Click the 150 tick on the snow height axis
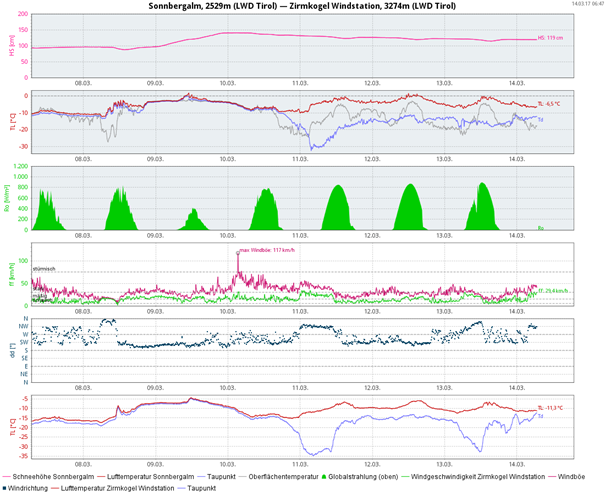The width and height of the screenshot is (605, 495). coord(24,30)
